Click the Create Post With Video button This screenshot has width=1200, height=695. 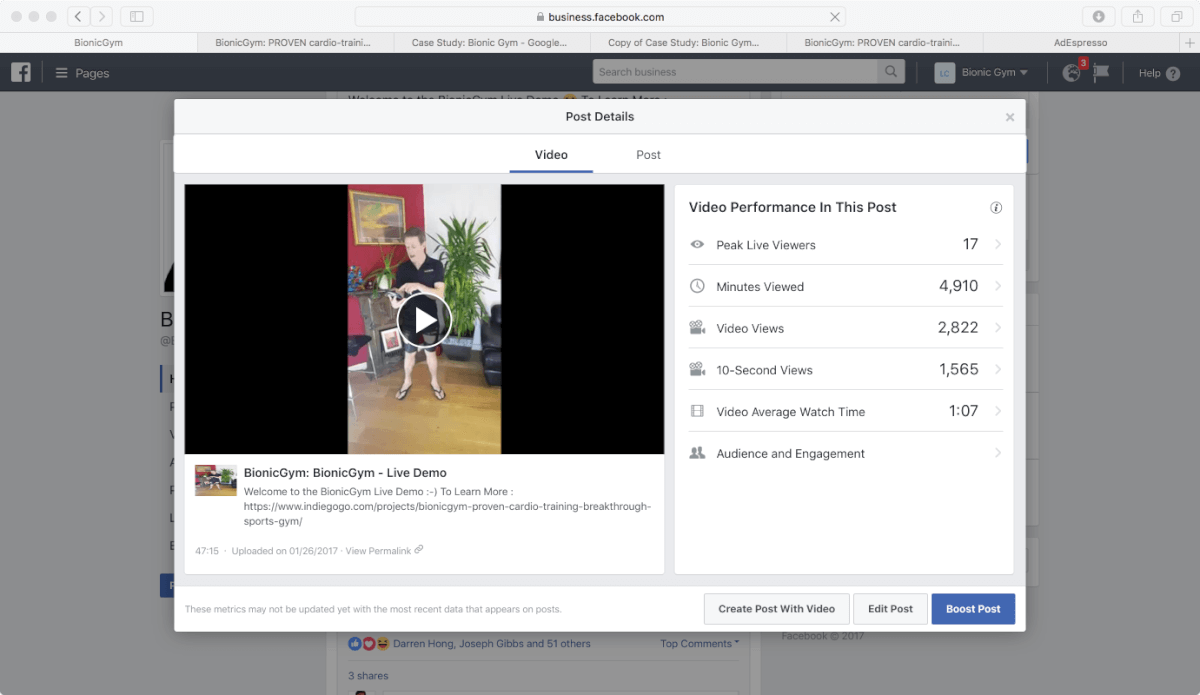776,609
